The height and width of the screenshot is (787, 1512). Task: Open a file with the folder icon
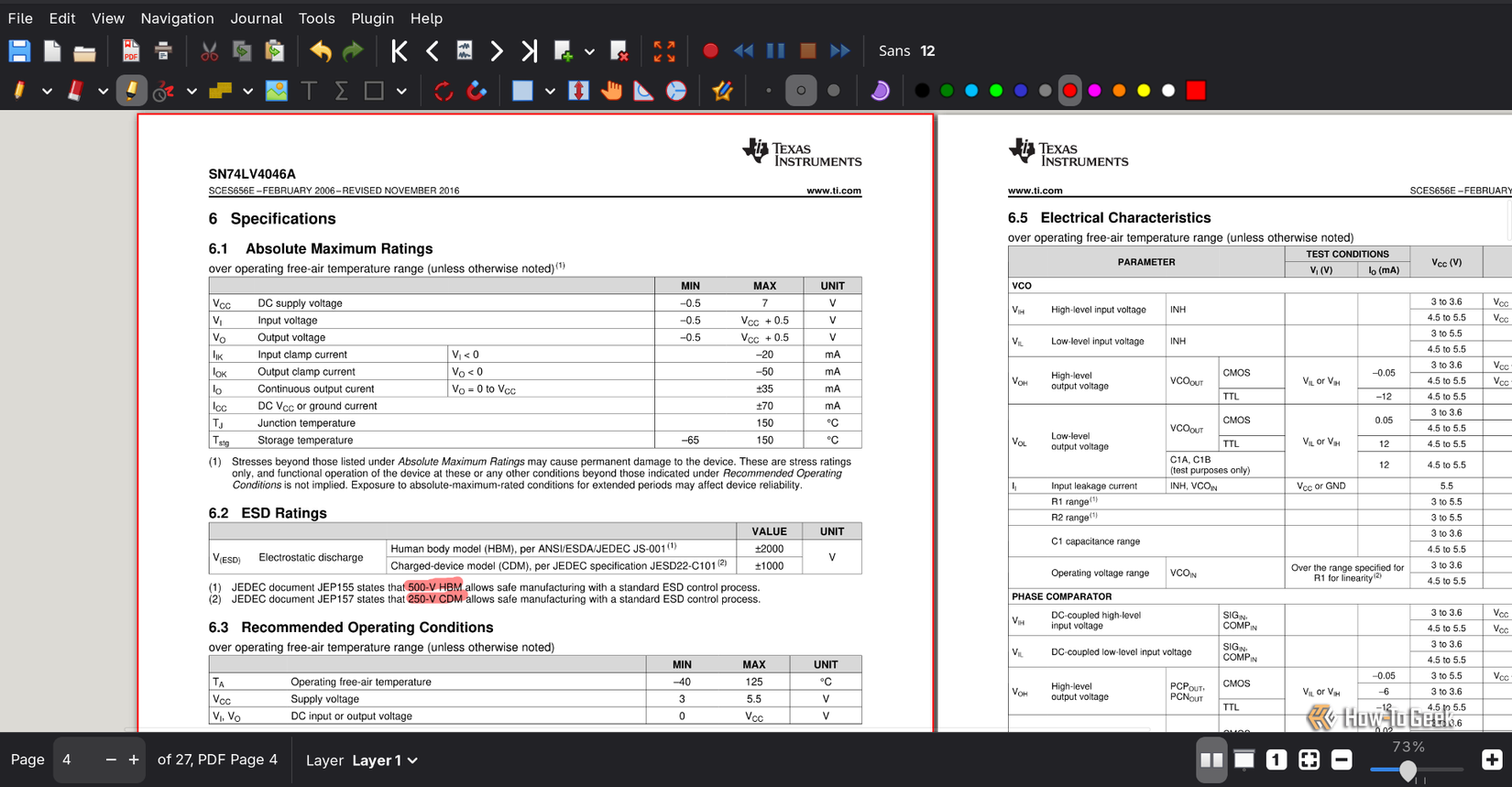pos(84,52)
